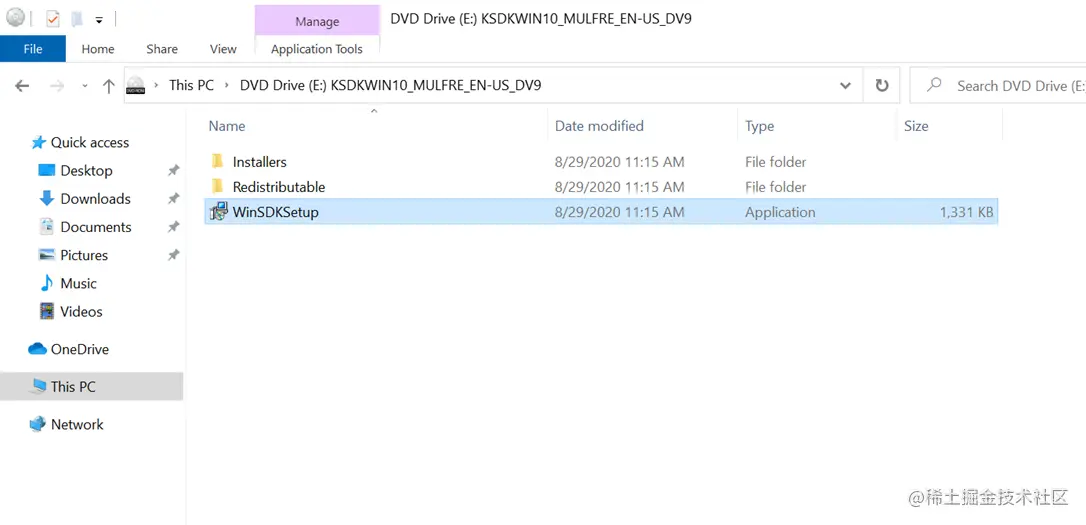Image resolution: width=1086 pixels, height=525 pixels.
Task: Select Network in the navigation pane
Action: point(77,425)
